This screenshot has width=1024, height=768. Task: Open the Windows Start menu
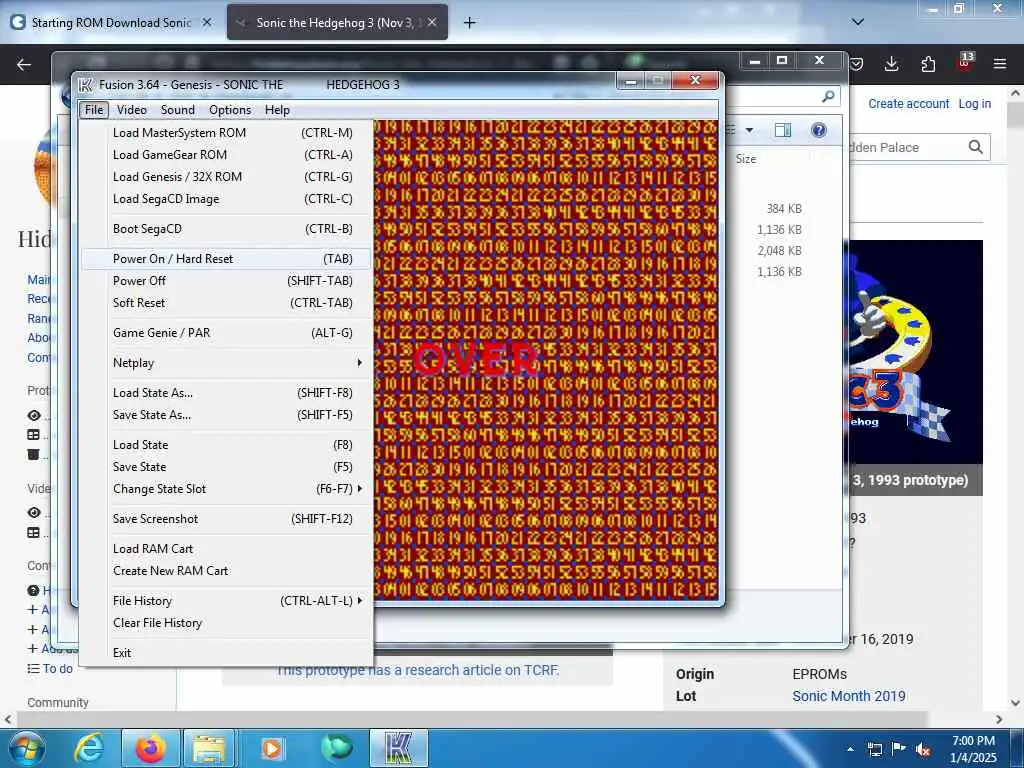tap(26, 748)
